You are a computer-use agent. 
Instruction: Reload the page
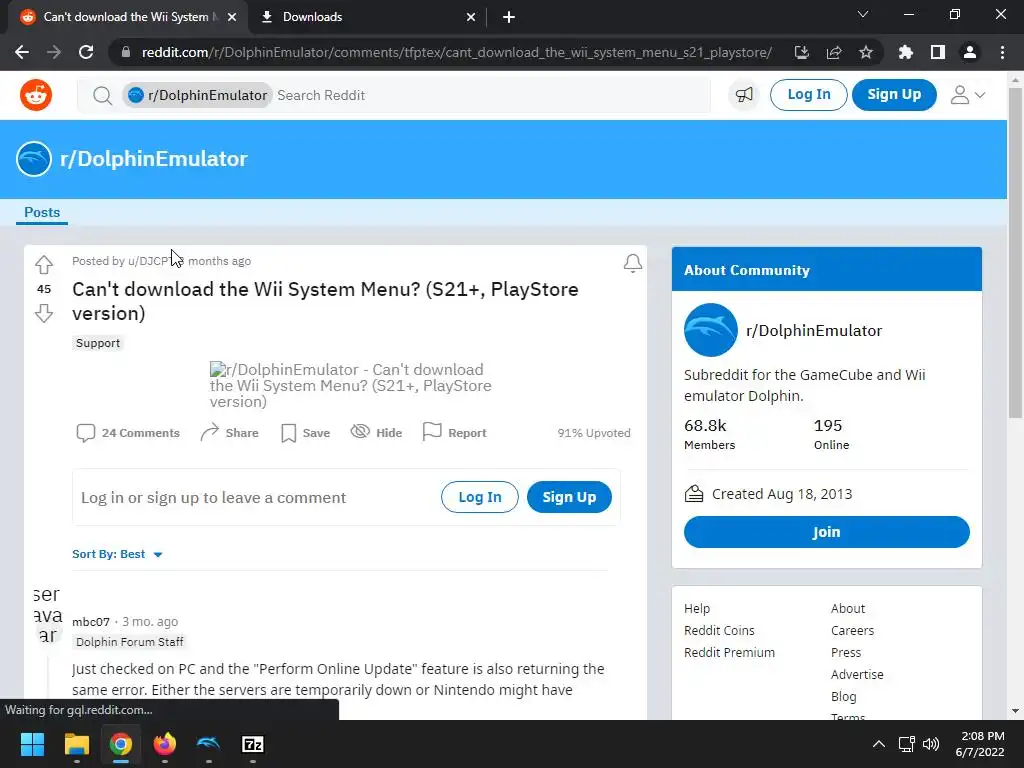[86, 52]
